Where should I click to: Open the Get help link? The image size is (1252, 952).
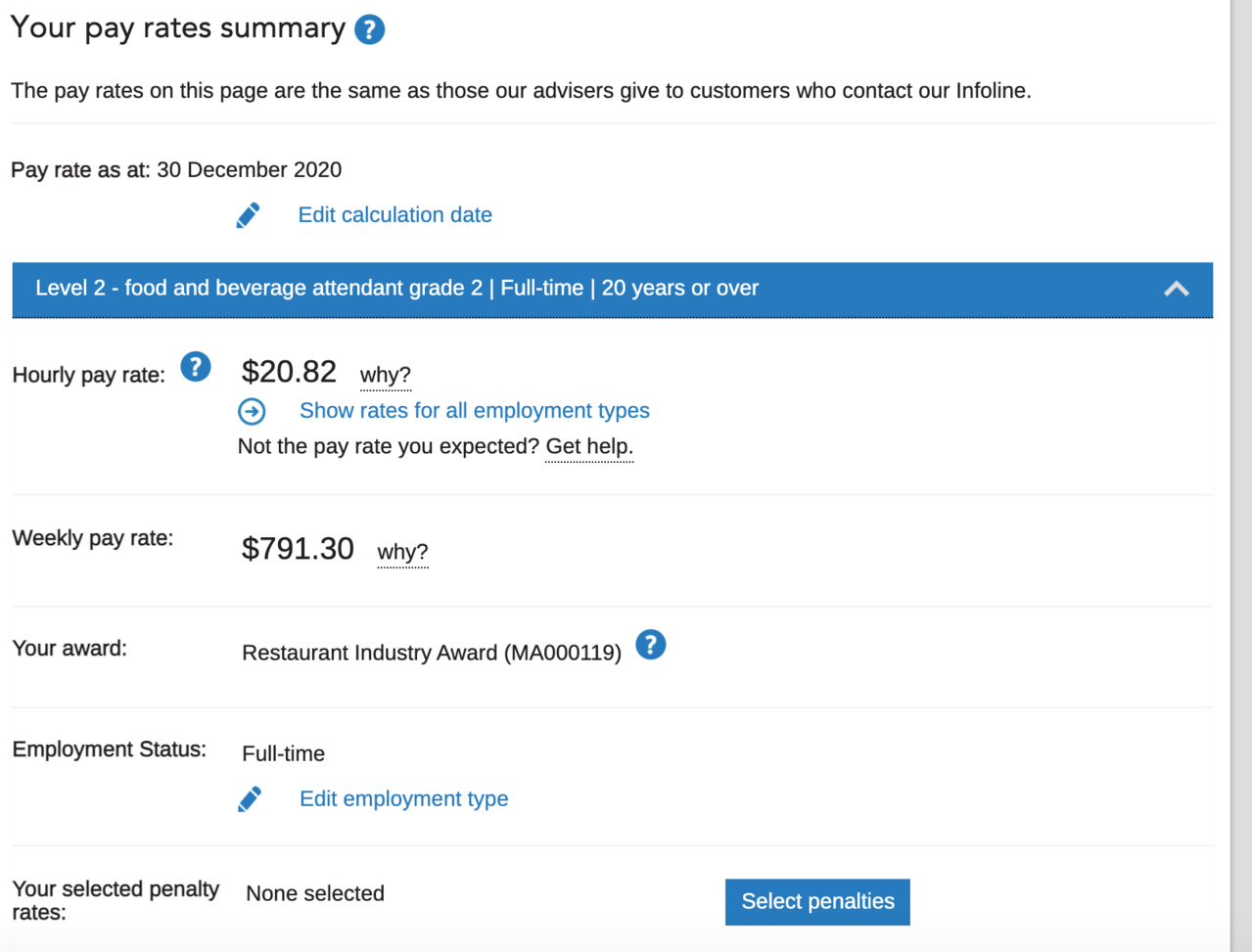point(589,447)
